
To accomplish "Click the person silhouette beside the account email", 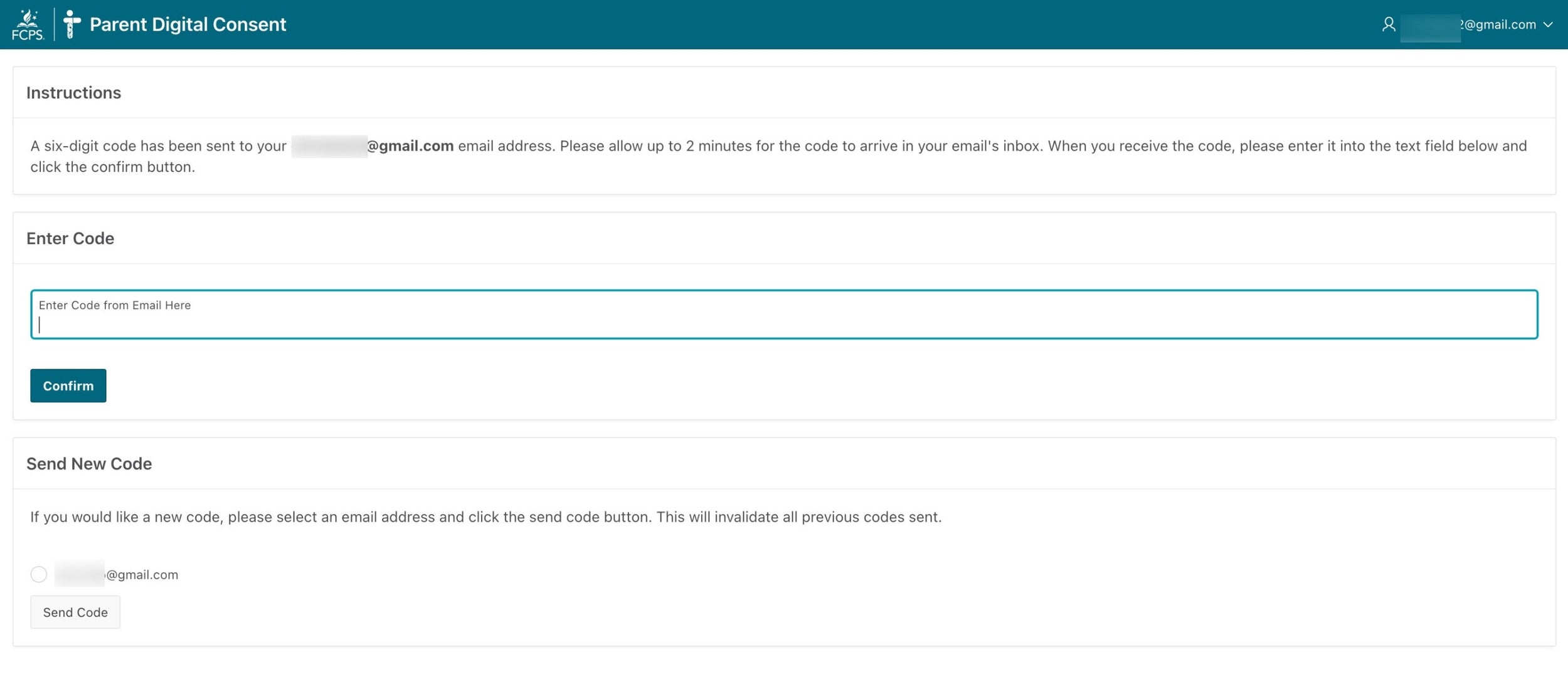I will point(1388,24).
